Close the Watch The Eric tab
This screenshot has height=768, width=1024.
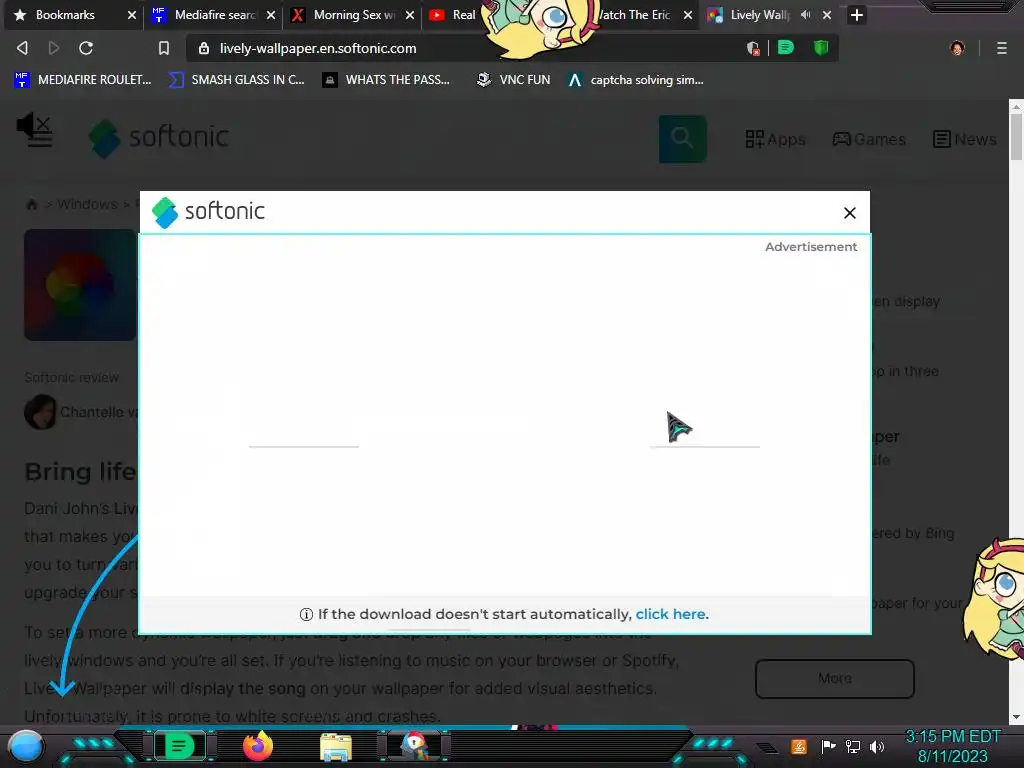click(x=688, y=15)
